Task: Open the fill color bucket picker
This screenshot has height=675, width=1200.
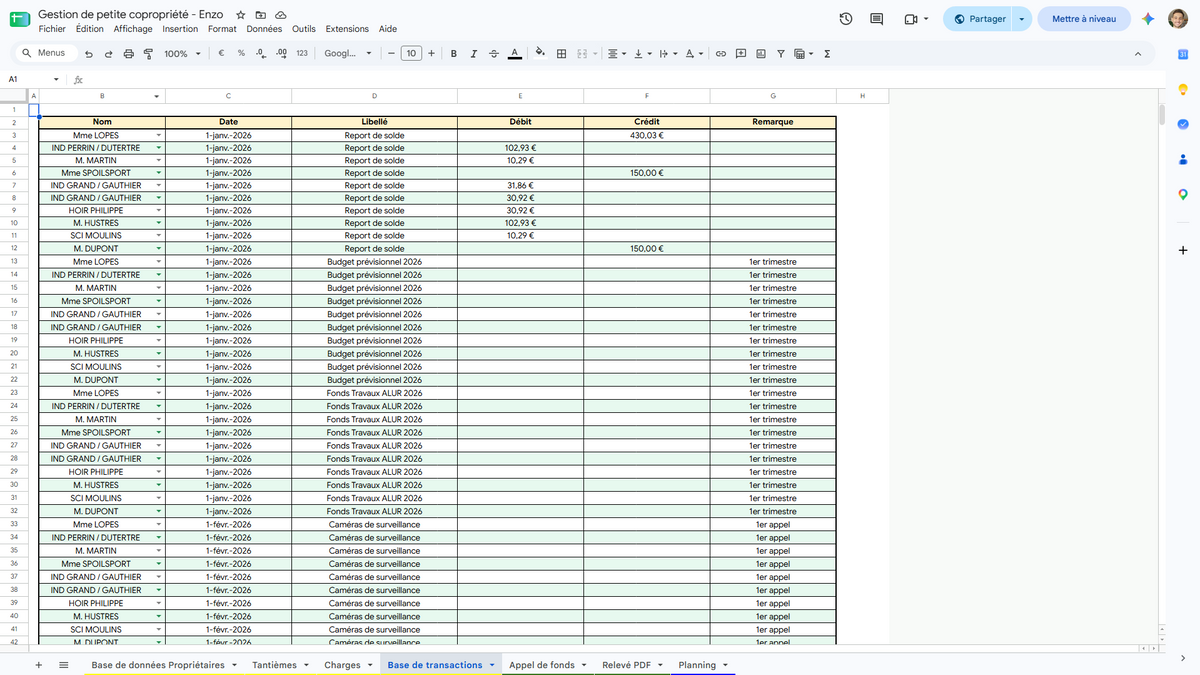Action: click(540, 54)
